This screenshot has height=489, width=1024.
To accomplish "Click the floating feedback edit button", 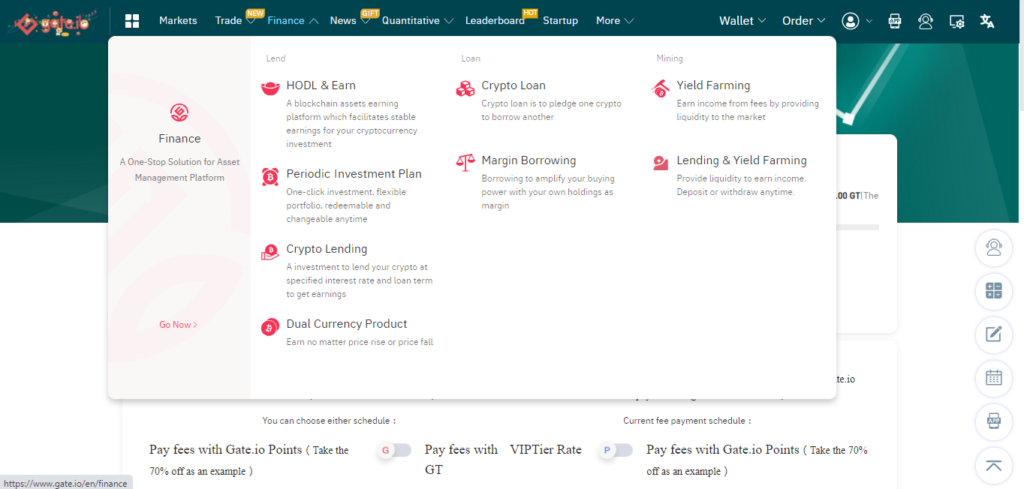I will (994, 335).
